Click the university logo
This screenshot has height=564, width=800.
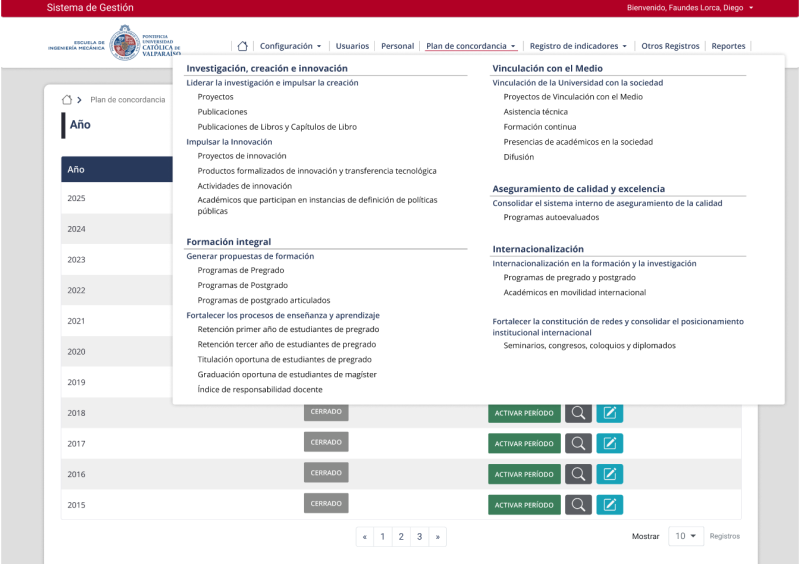click(115, 43)
